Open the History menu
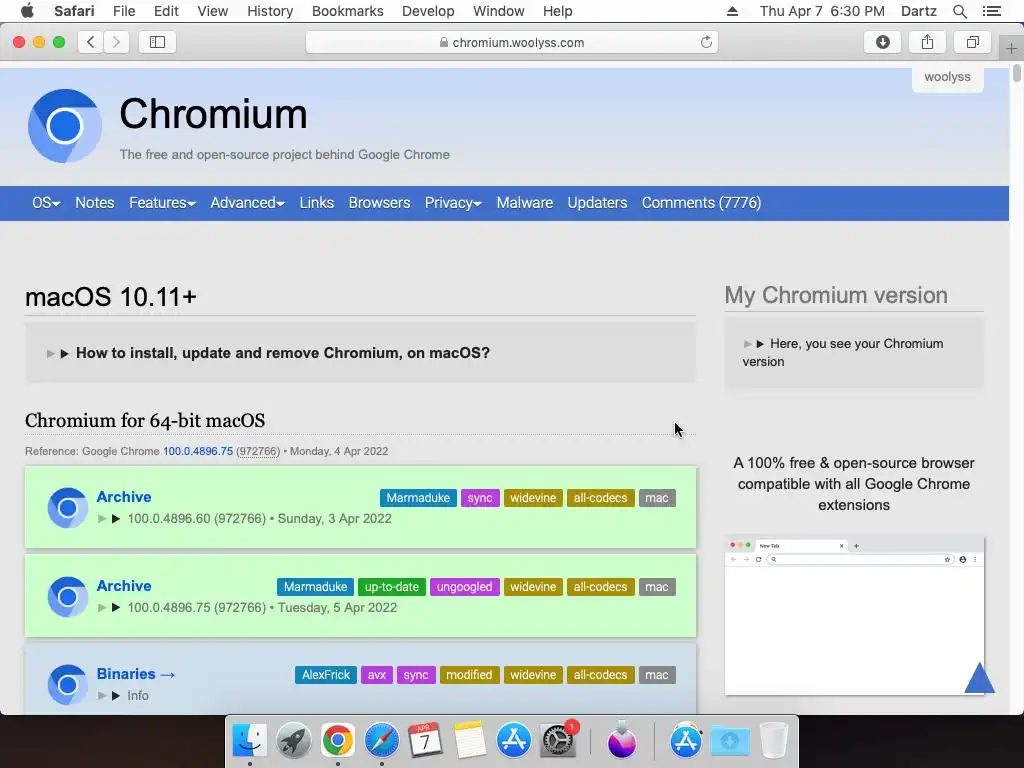Viewport: 1024px width, 768px height. coord(270,11)
